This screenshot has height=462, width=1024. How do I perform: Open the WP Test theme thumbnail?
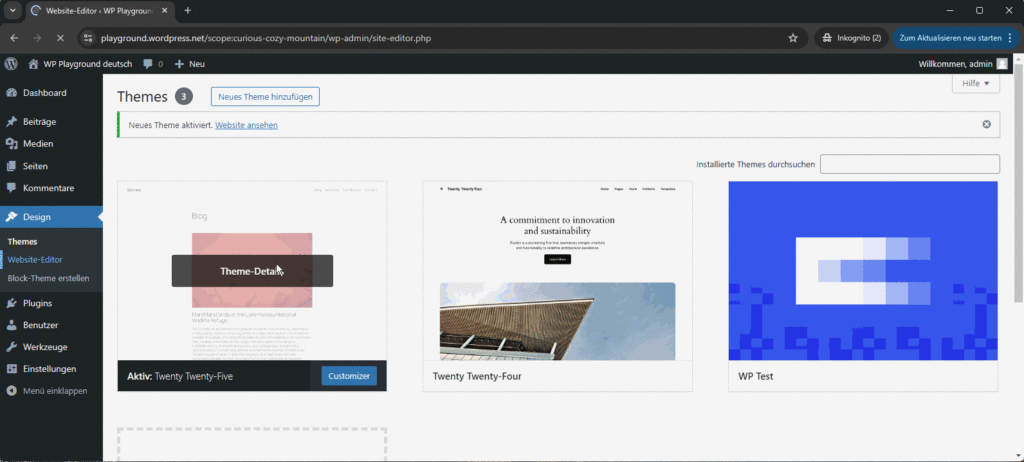point(863,271)
